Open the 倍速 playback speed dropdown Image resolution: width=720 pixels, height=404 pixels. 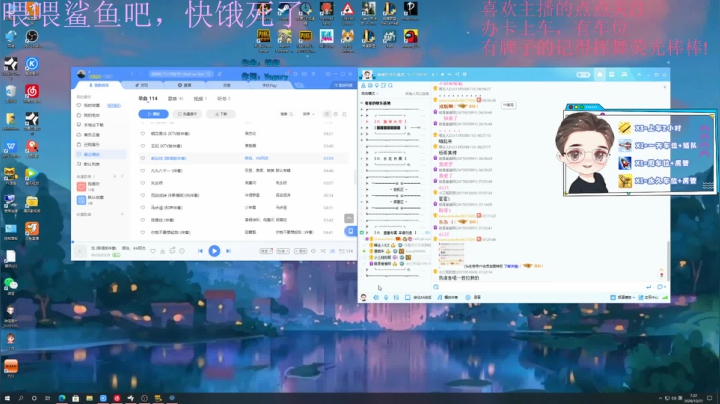[x=266, y=251]
